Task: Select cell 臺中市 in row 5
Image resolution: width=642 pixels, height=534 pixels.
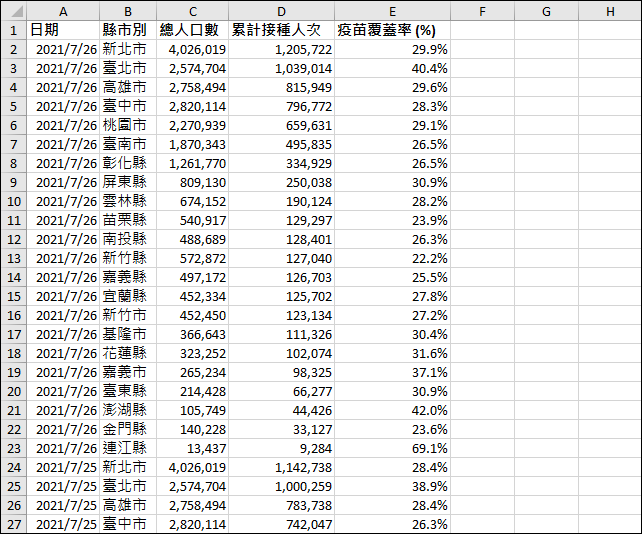Action: [x=128, y=106]
